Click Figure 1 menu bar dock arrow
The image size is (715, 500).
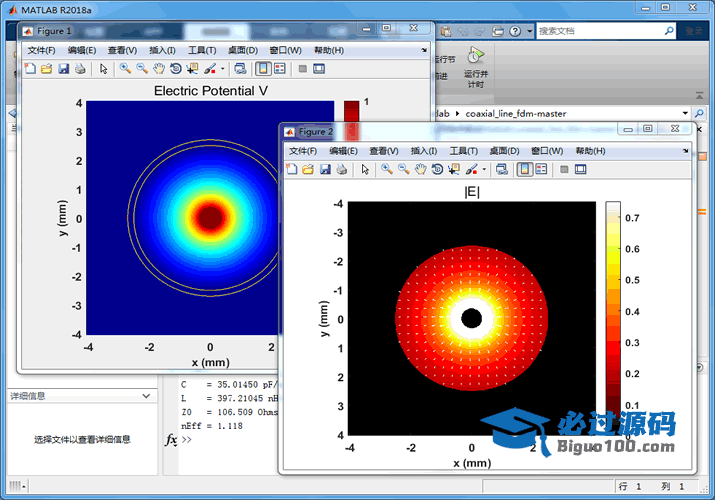[424, 50]
